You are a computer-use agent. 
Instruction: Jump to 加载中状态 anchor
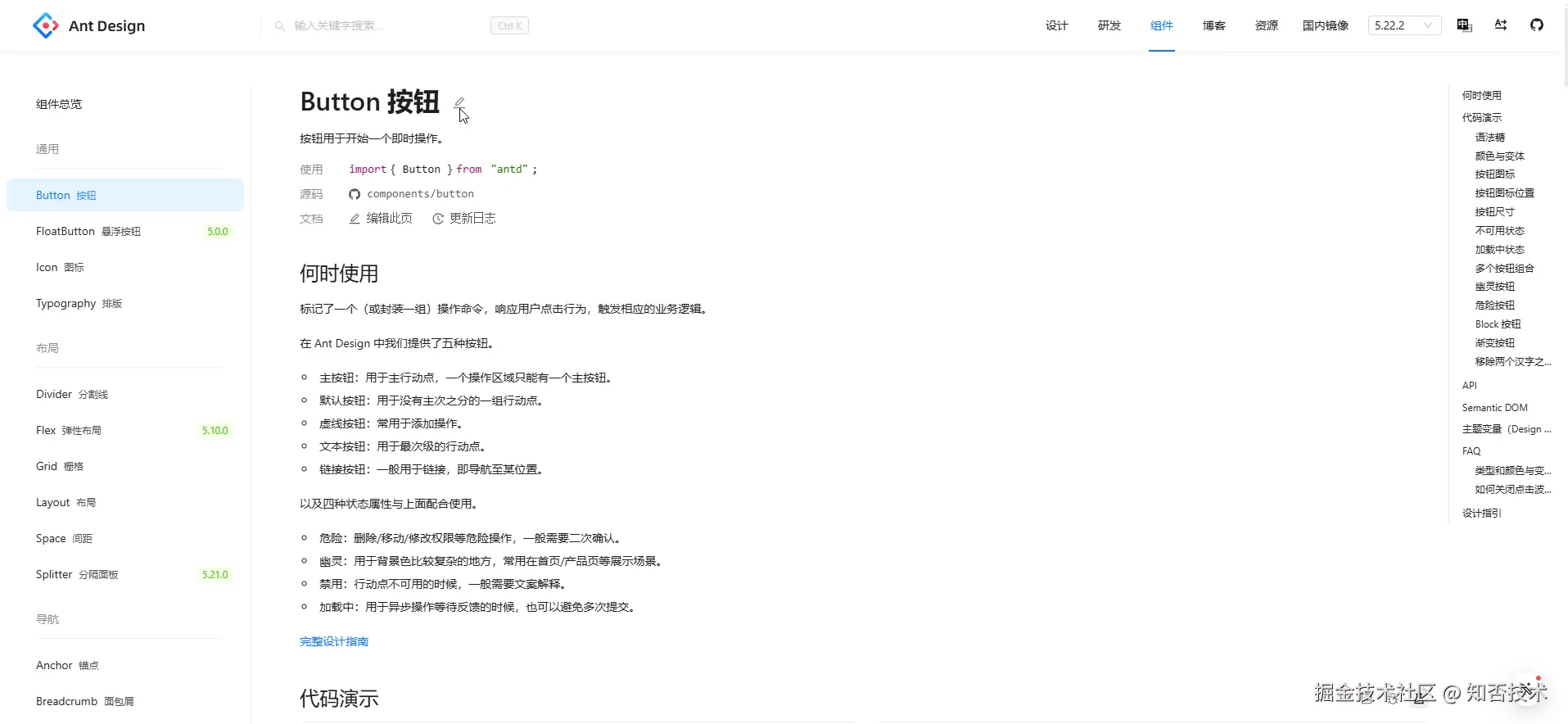(x=1500, y=250)
